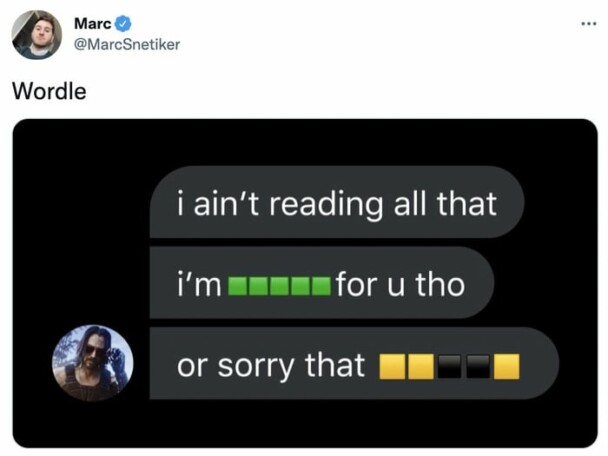Image resolution: width=608 pixels, height=456 pixels.
Task: Click the middle green square of five
Action: [280, 285]
